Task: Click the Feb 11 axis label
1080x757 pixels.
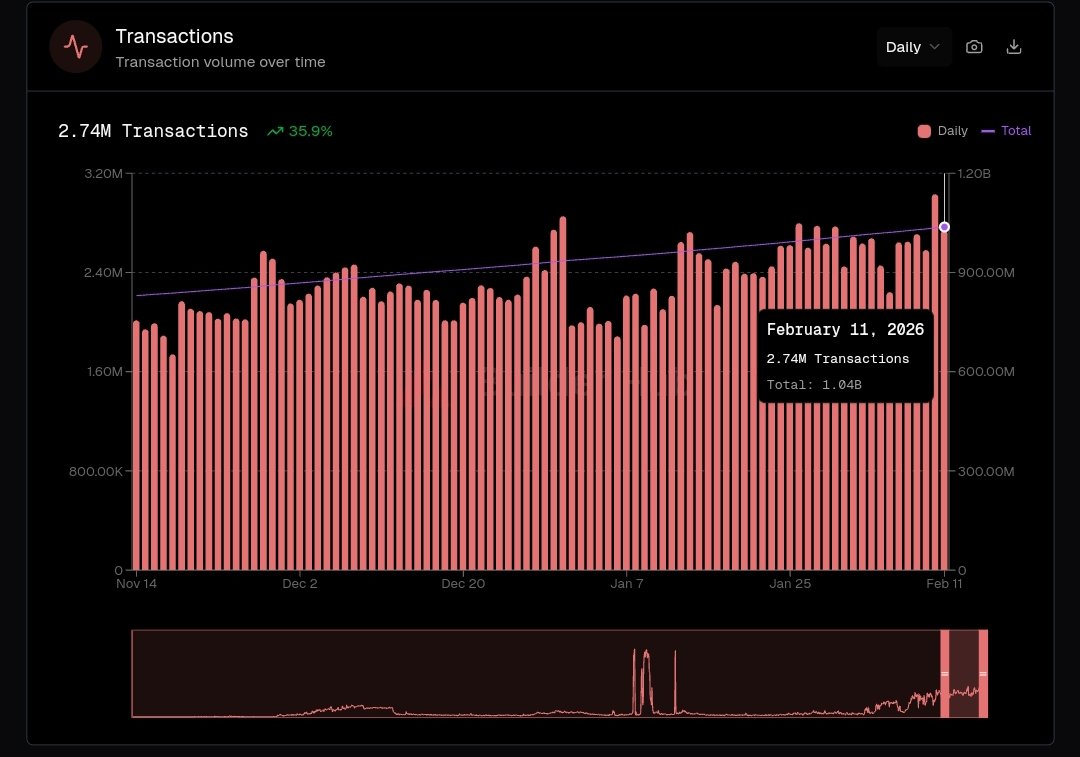Action: tap(944, 583)
